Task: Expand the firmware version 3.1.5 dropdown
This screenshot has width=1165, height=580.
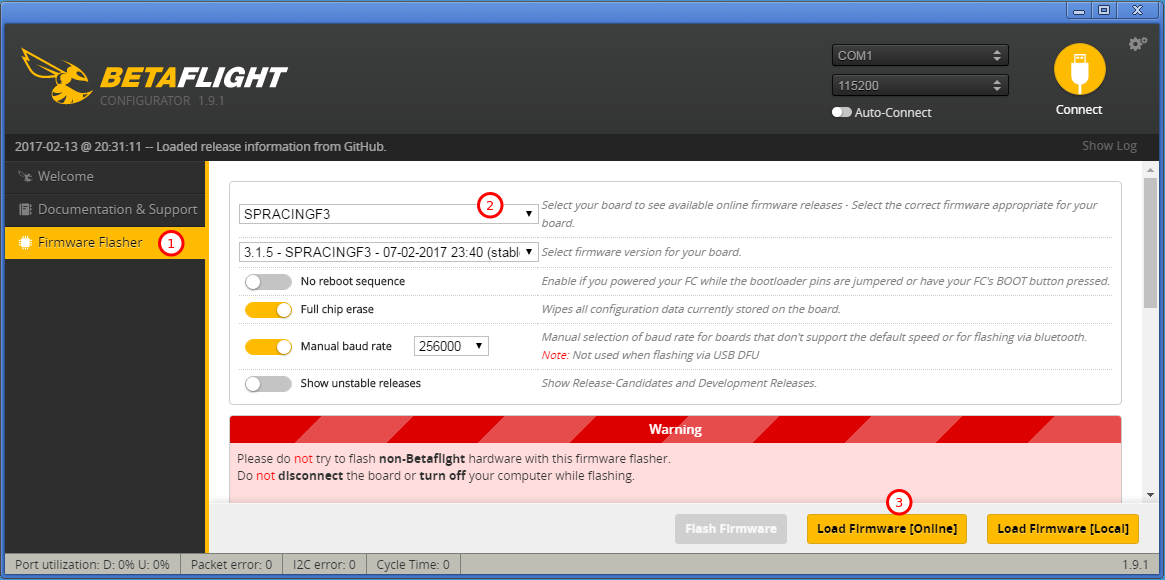Action: (389, 252)
